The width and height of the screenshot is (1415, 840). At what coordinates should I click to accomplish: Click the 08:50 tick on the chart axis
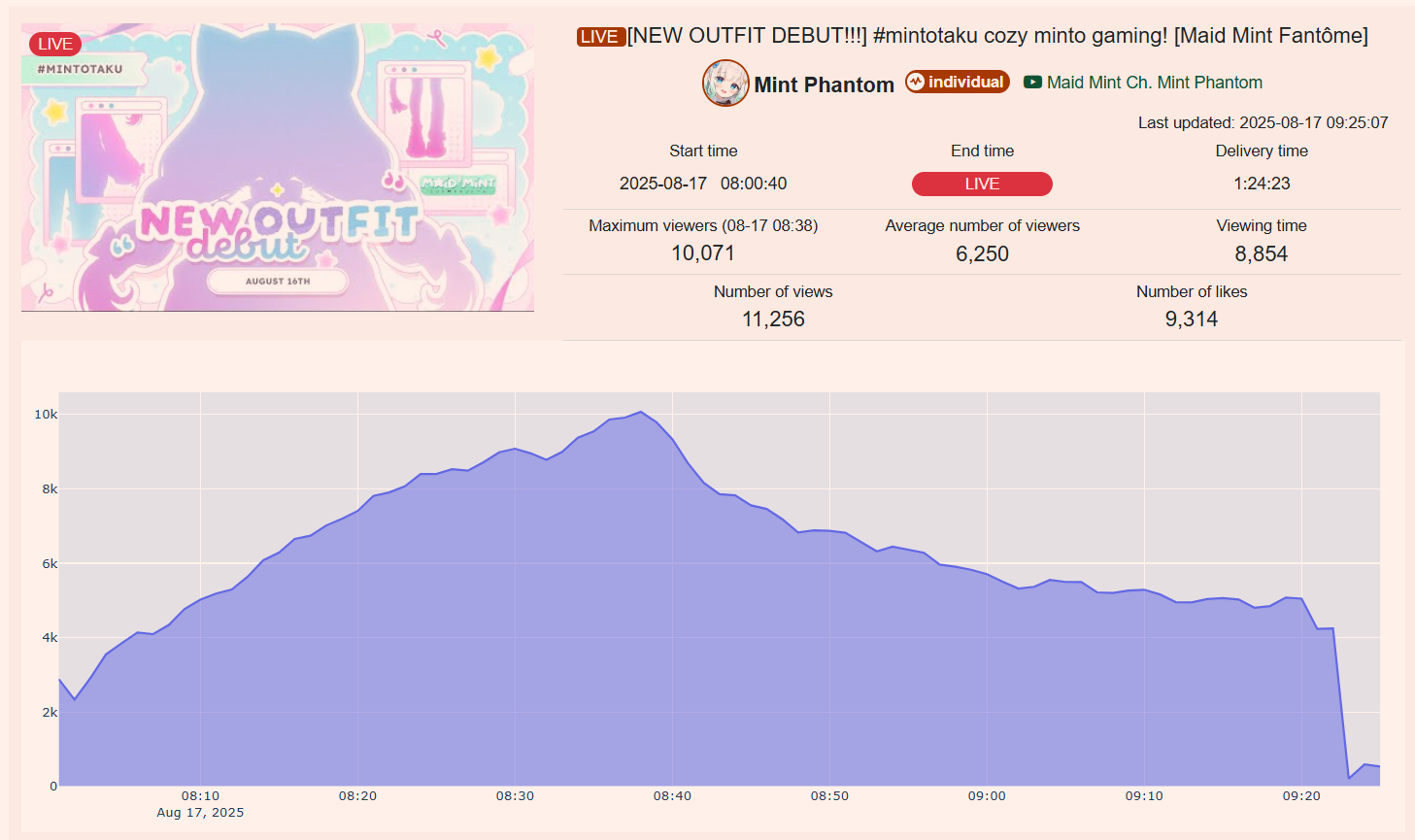(829, 795)
